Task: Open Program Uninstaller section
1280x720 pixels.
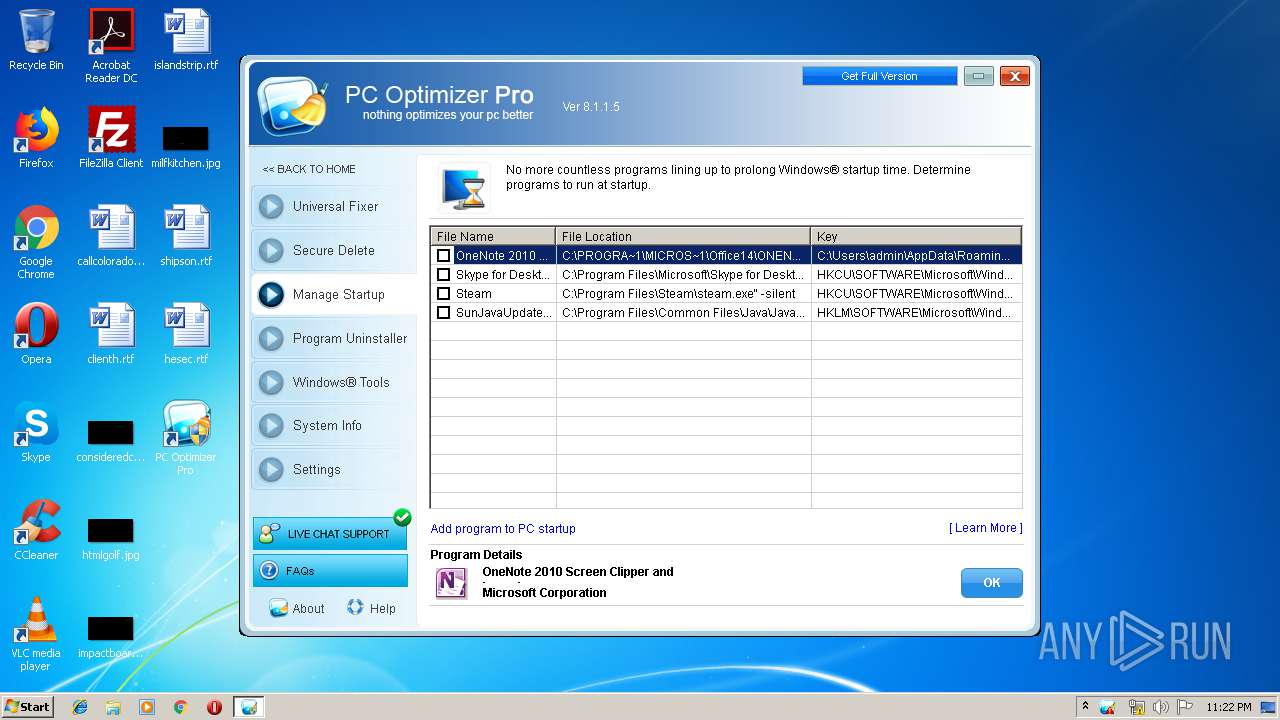Action: (x=334, y=338)
